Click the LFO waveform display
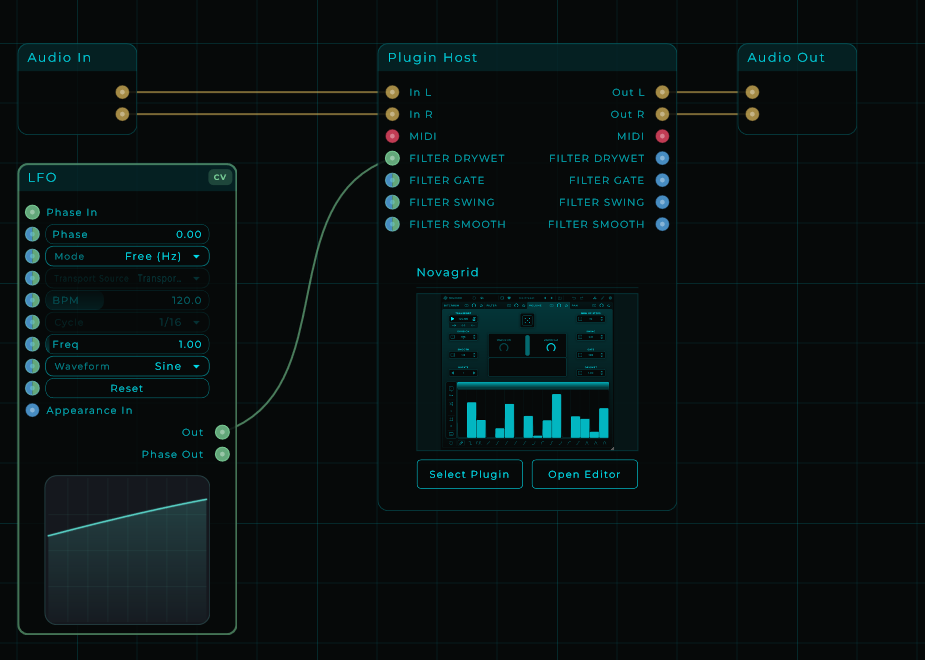This screenshot has height=660, width=925. [x=127, y=550]
